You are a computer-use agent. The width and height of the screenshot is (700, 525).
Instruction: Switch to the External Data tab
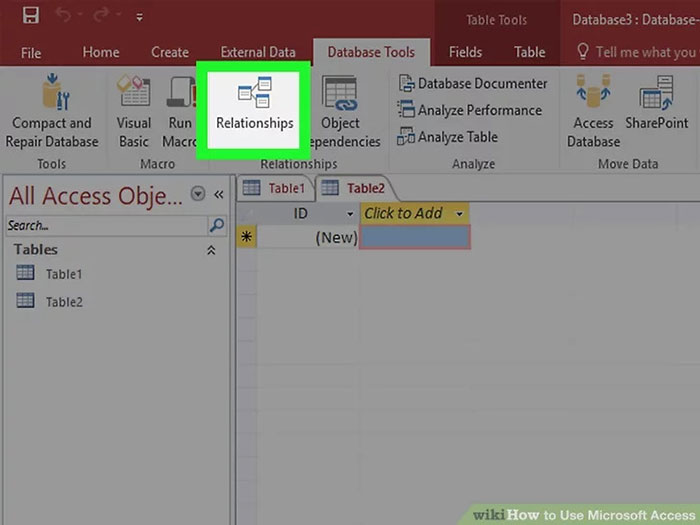coord(258,52)
